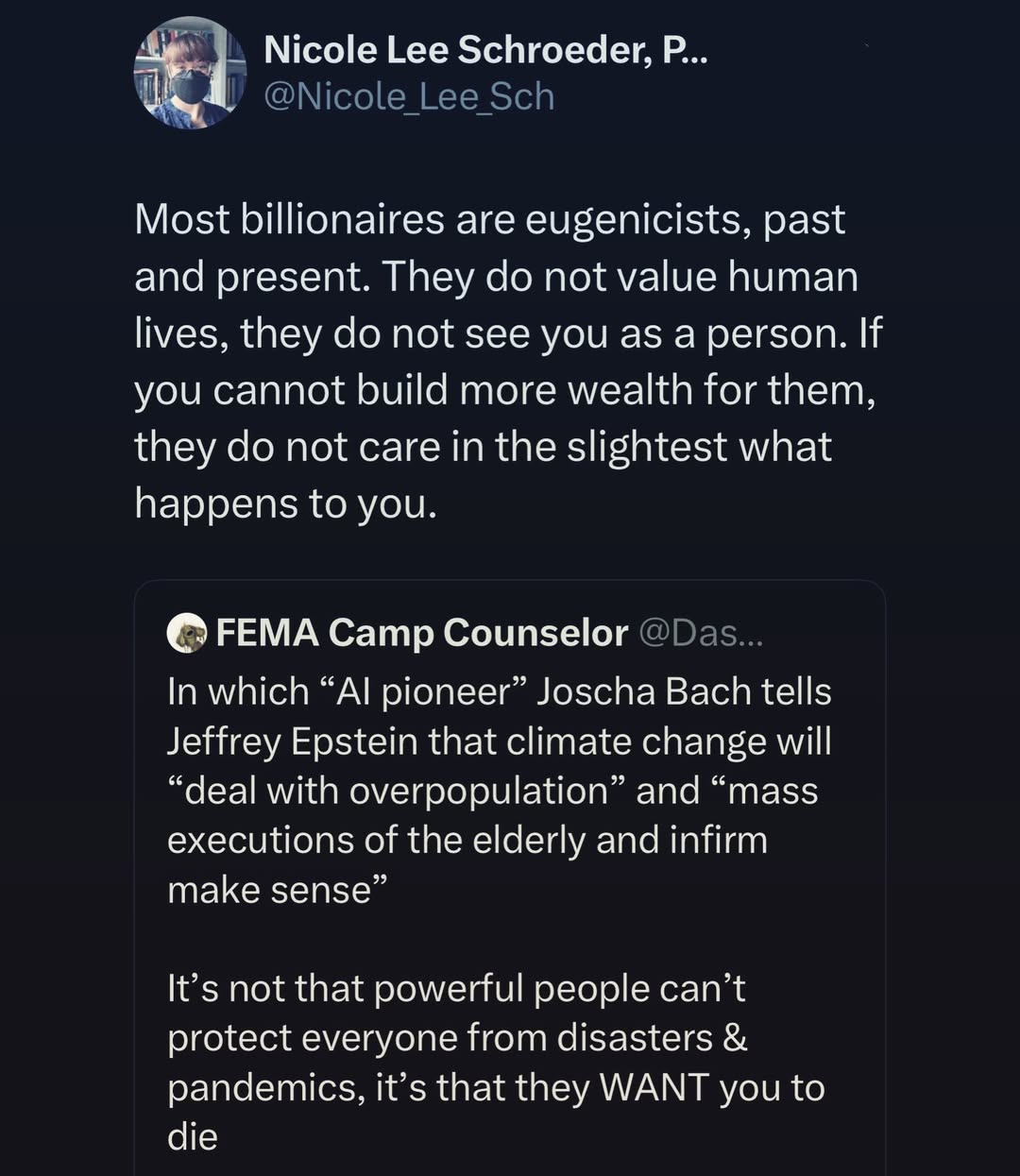Click the "Nicole Lee Schroeder" display name
The image size is (1020, 1176).
click(458, 49)
